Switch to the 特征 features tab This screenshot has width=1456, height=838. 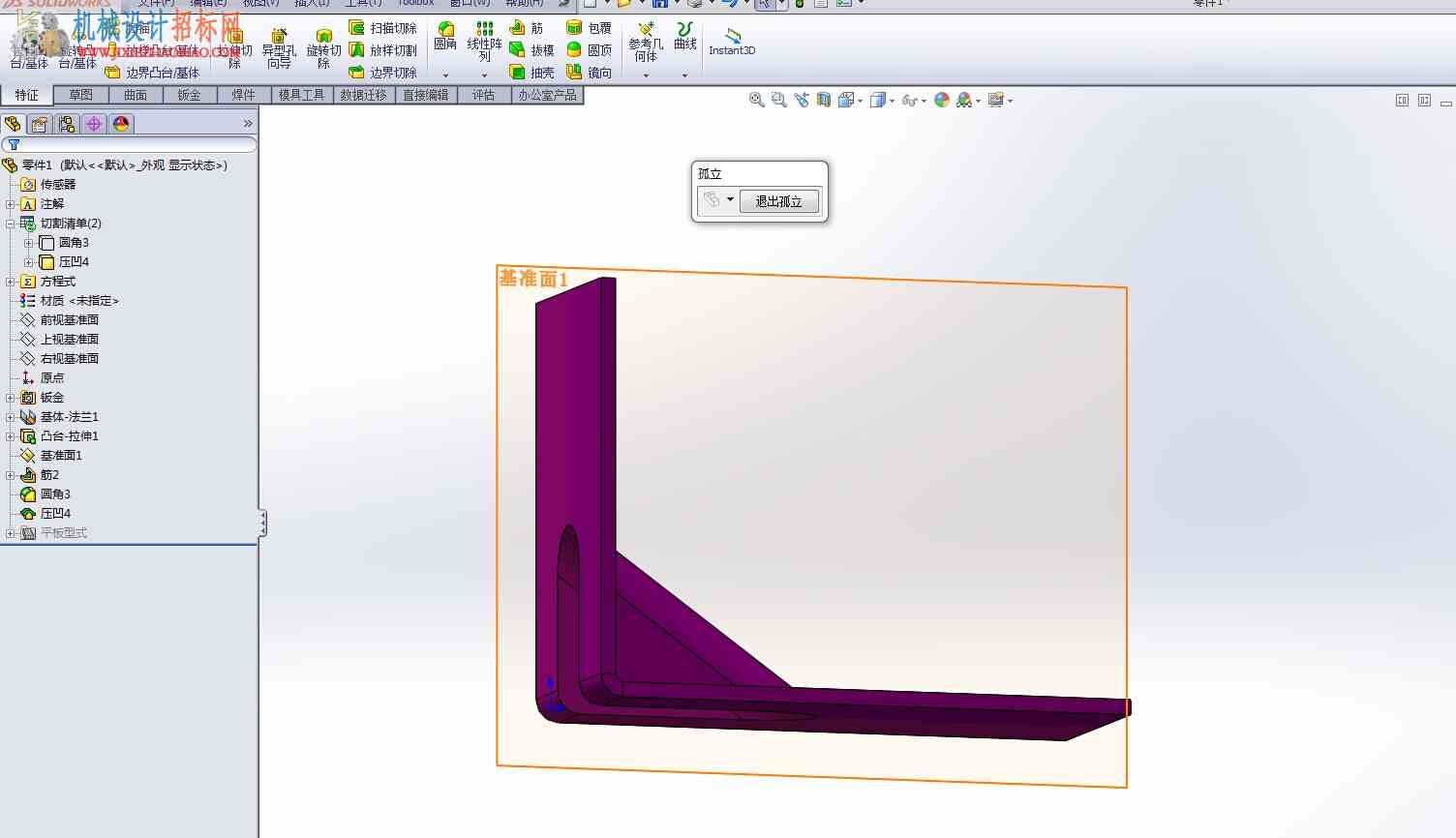(27, 95)
